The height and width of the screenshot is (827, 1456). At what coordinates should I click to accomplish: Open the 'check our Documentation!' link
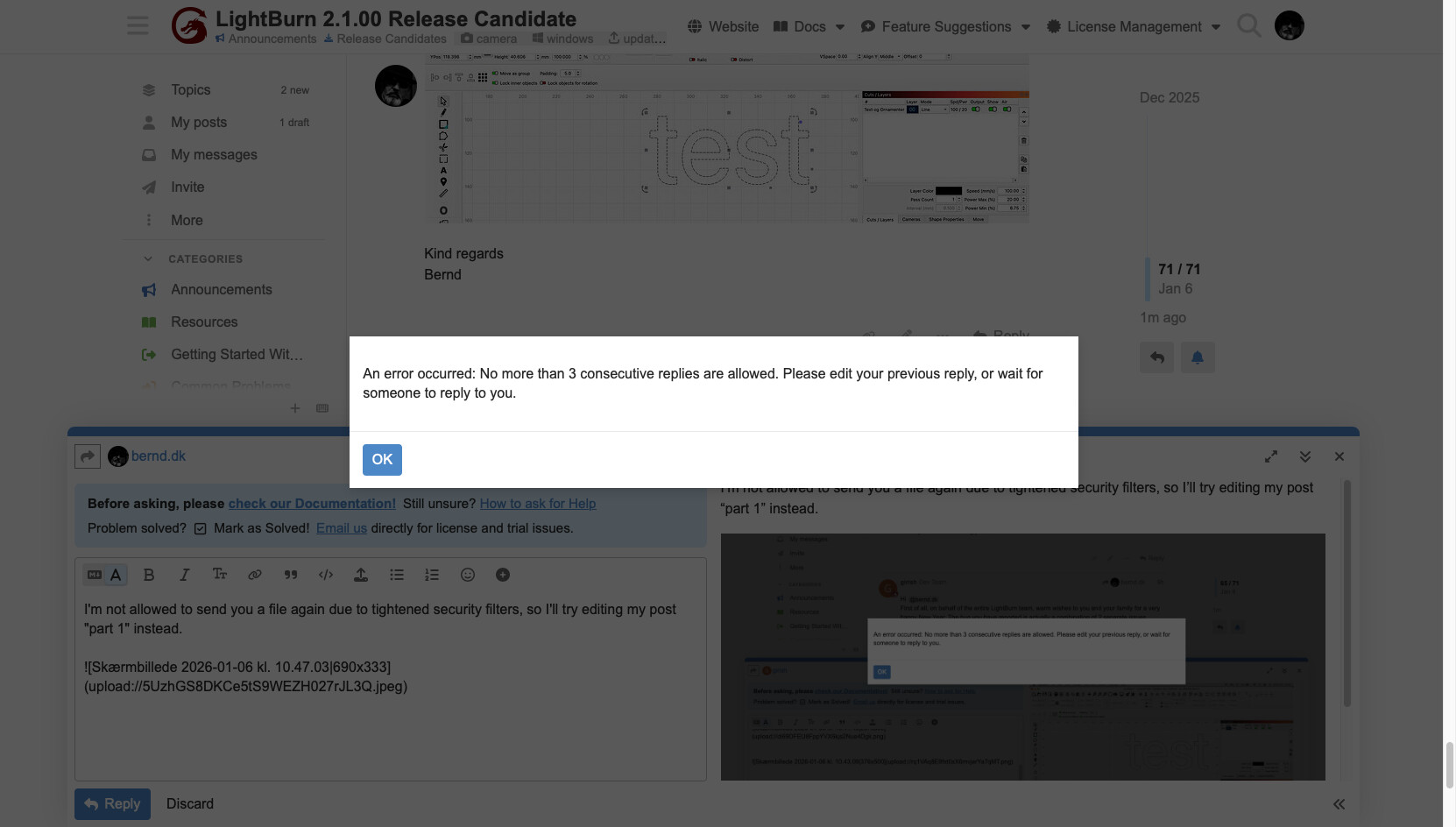(312, 504)
